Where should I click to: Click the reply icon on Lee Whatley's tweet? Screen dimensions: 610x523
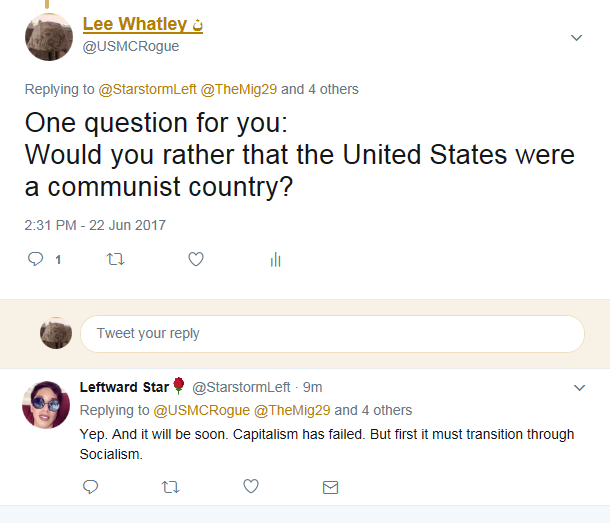pos(35,259)
